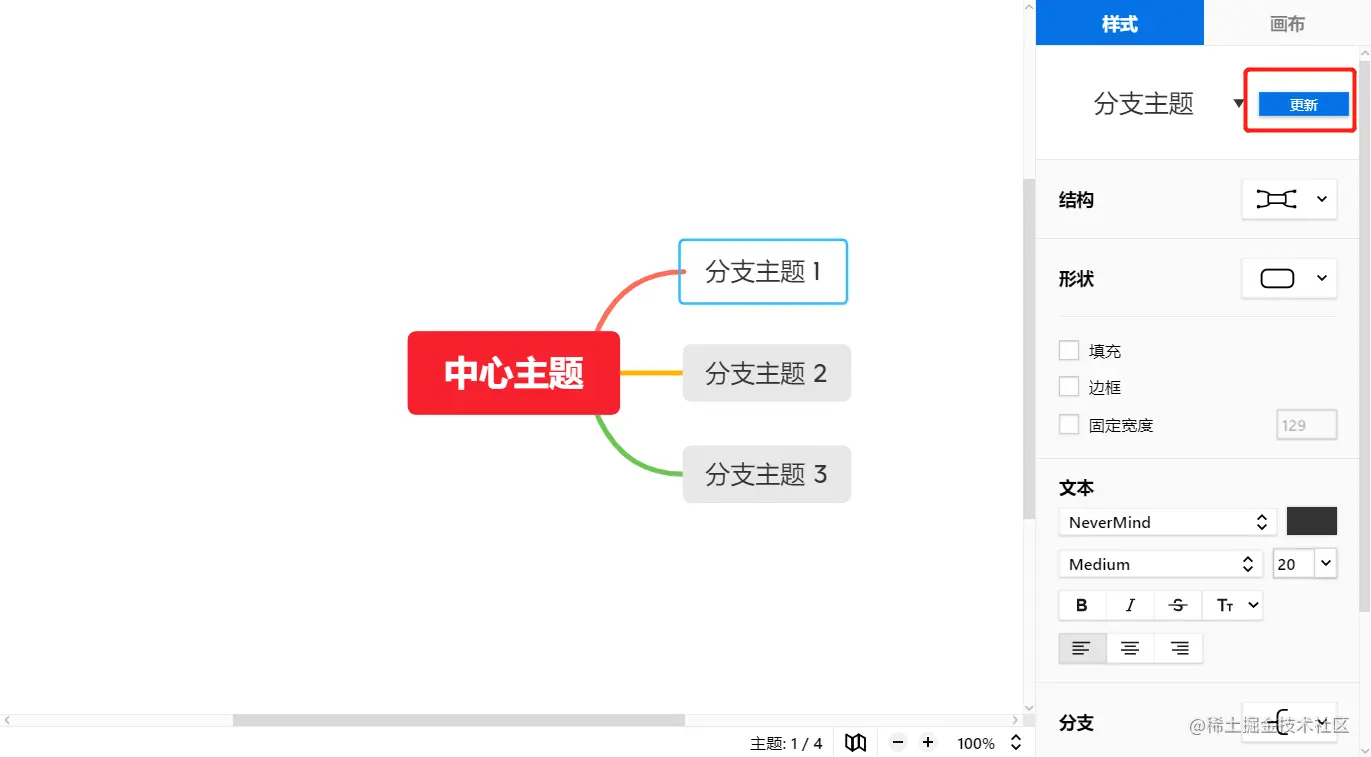Open the 结构 structure dropdown
This screenshot has width=1371, height=757.
tap(1289, 199)
